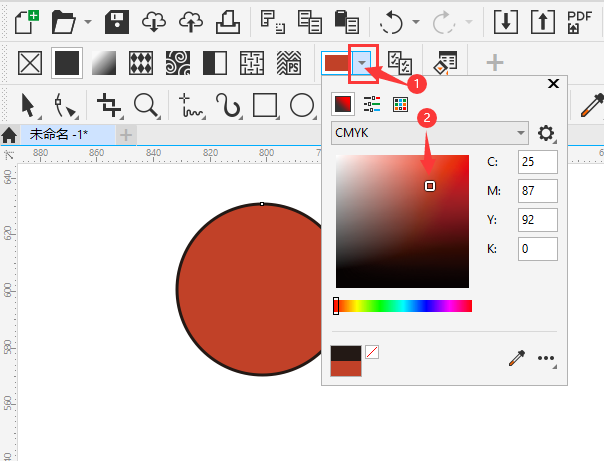Image resolution: width=604 pixels, height=461 pixels.
Task: Click the more options ellipsis button
Action: (546, 357)
